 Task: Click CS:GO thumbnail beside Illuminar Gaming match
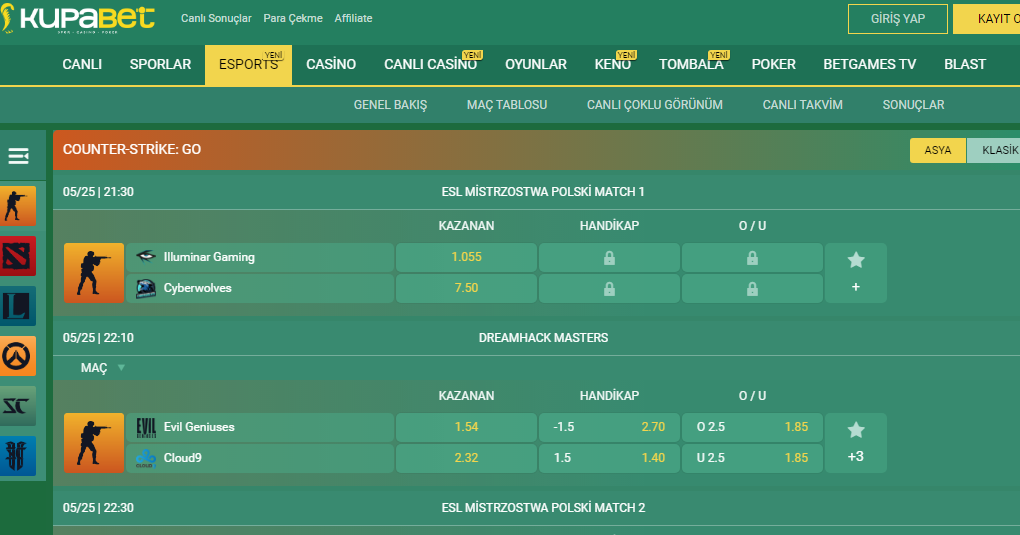pos(94,273)
